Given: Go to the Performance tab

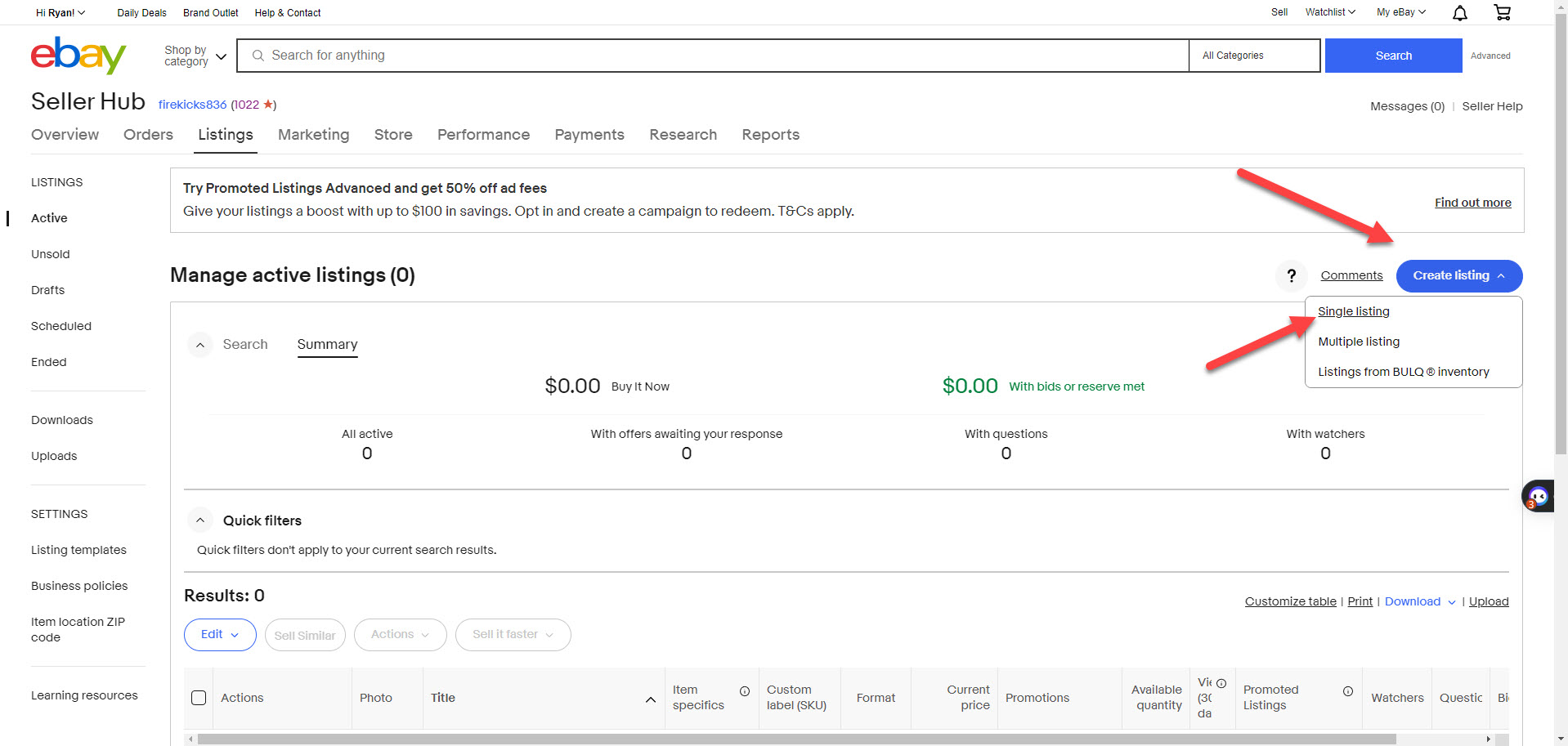Looking at the screenshot, I should tap(483, 135).
